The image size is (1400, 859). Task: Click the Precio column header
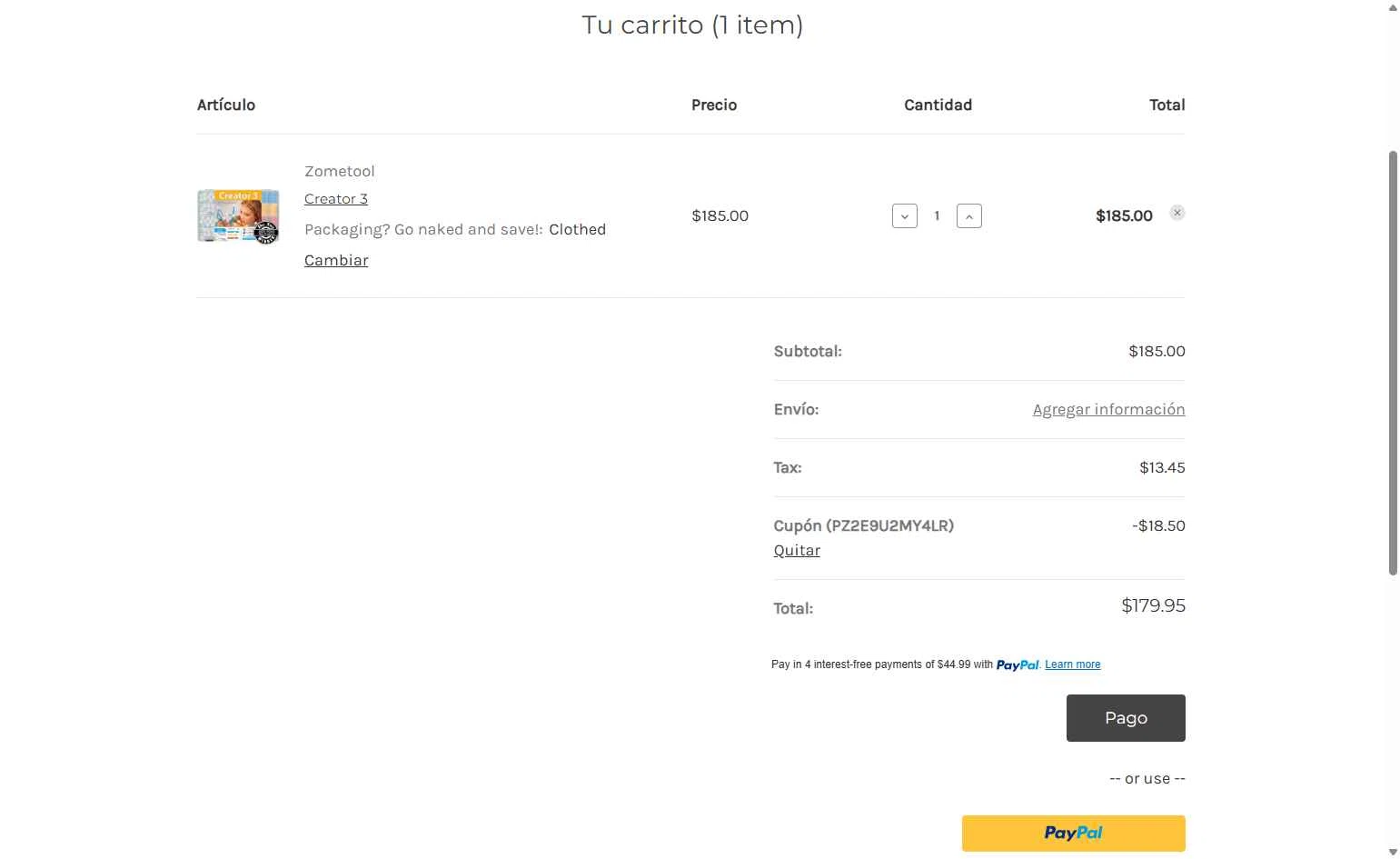point(714,105)
